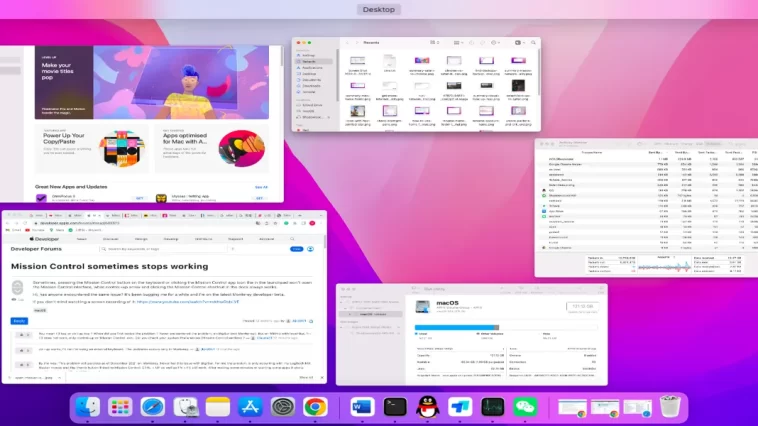Select the Disk Utility window showing macOS
This screenshot has height=426, width=758.
(x=472, y=335)
